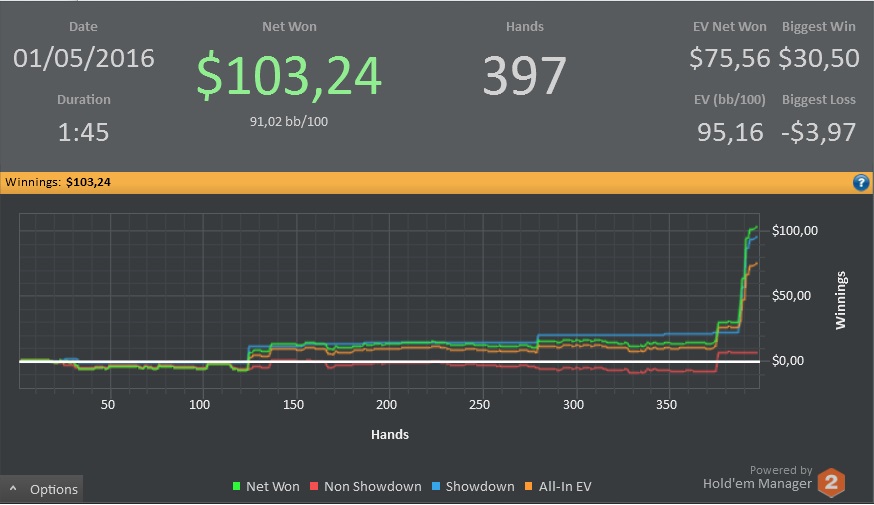This screenshot has height=505, width=874.
Task: Click the Options panel up-arrow icon
Action: tap(13, 489)
